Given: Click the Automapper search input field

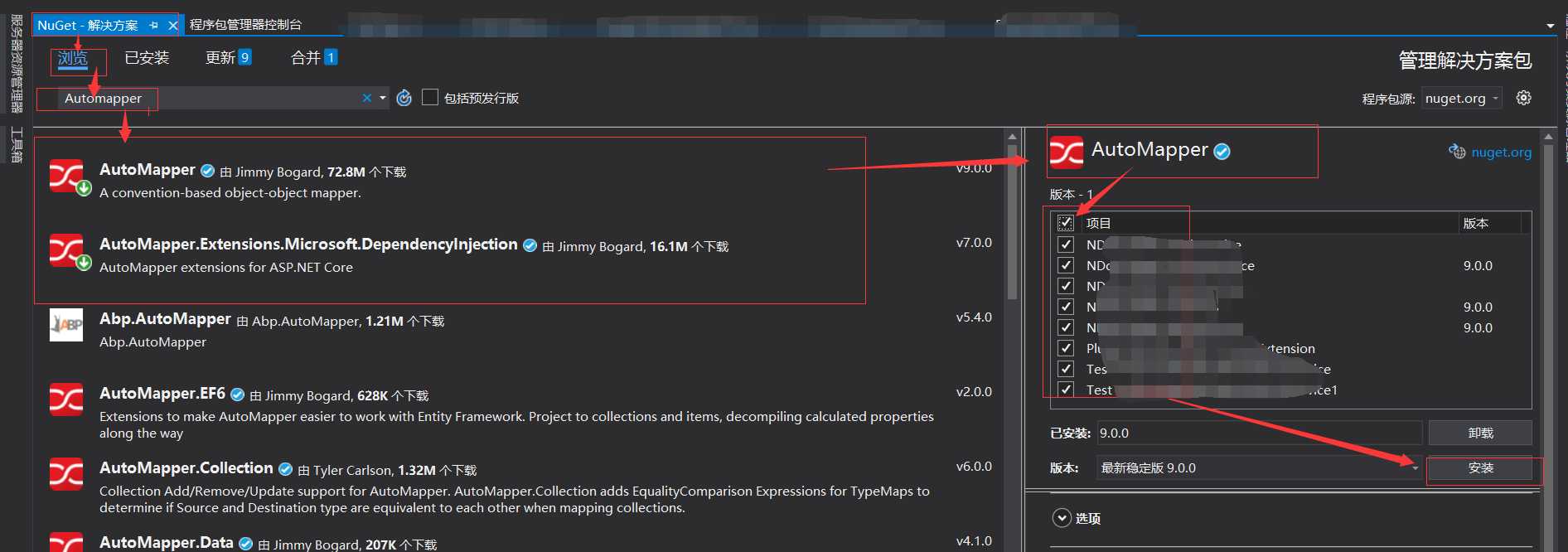Looking at the screenshot, I should 211,98.
